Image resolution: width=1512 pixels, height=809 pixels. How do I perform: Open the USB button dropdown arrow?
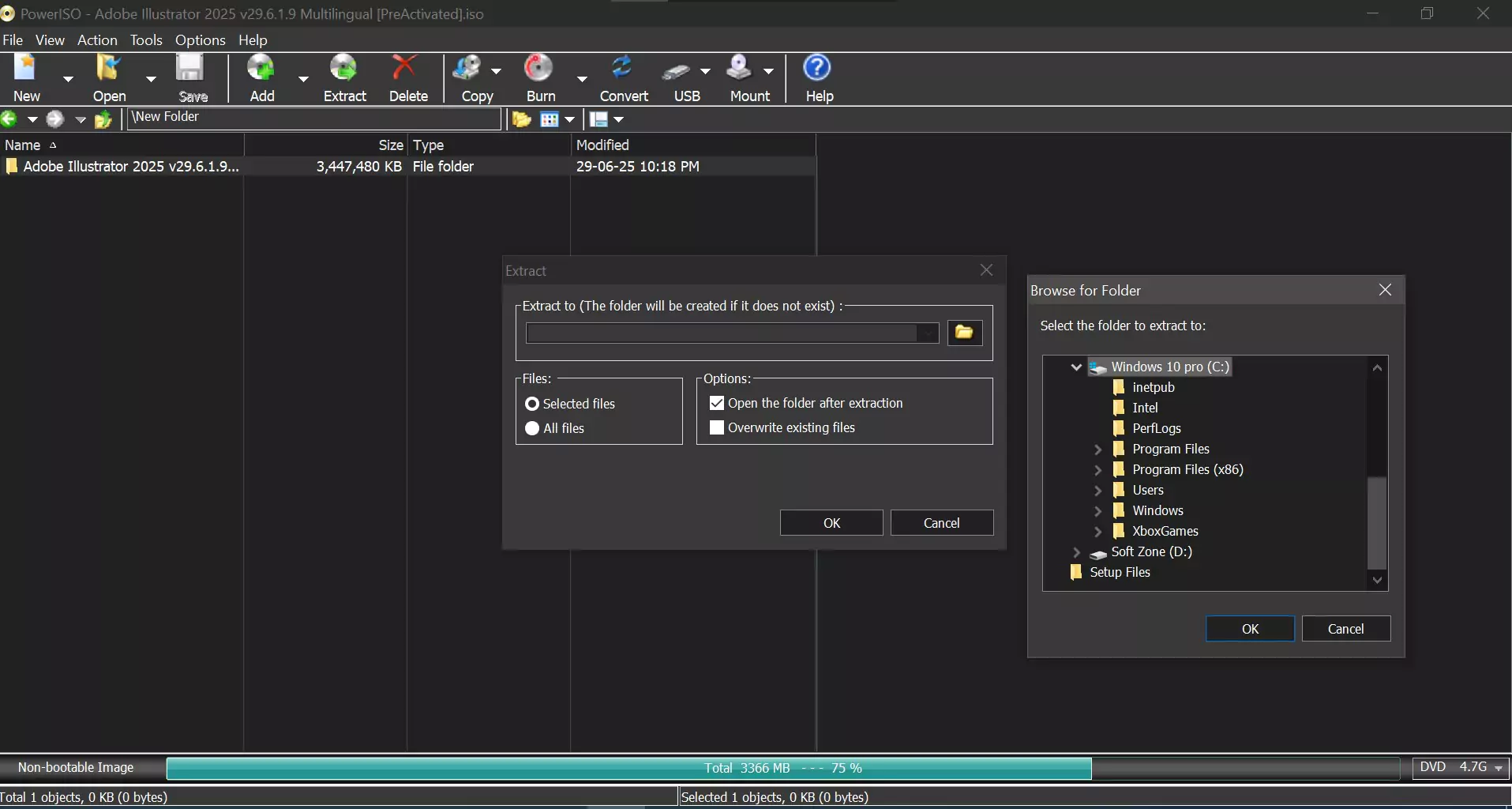coord(705,71)
